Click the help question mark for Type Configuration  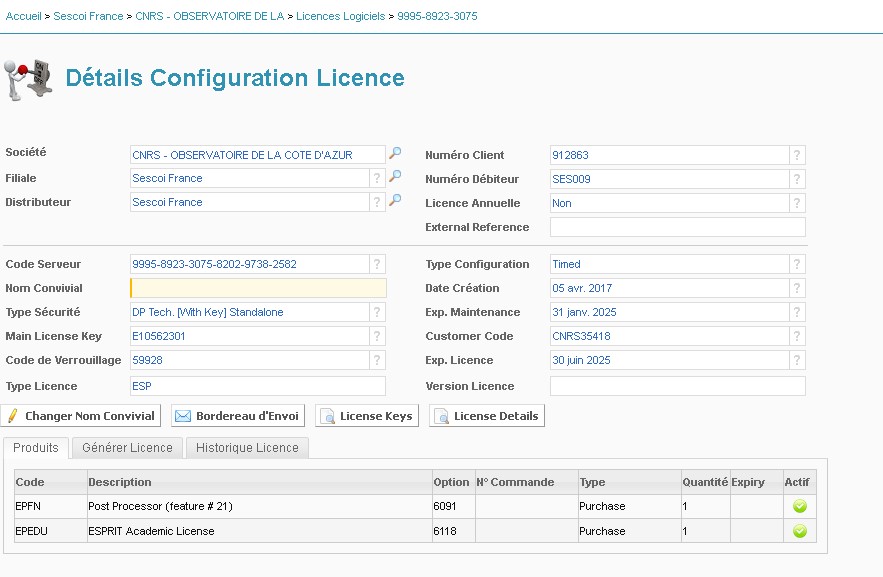point(797,264)
